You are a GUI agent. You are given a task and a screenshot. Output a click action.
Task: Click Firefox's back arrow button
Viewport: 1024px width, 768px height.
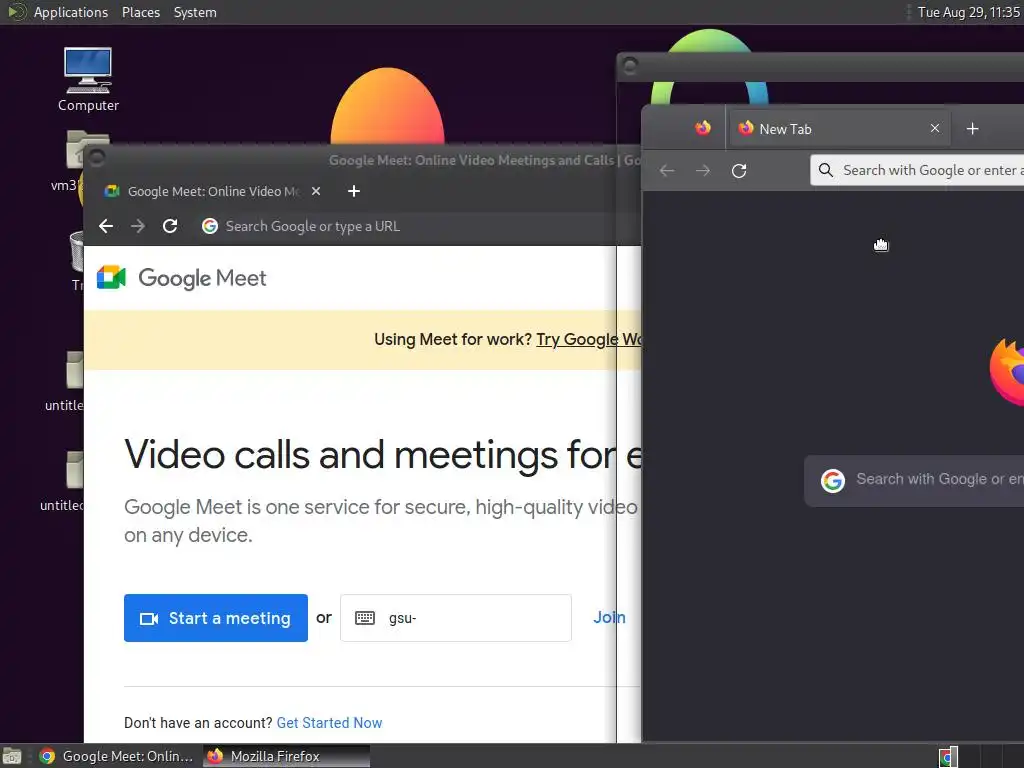(x=667, y=170)
